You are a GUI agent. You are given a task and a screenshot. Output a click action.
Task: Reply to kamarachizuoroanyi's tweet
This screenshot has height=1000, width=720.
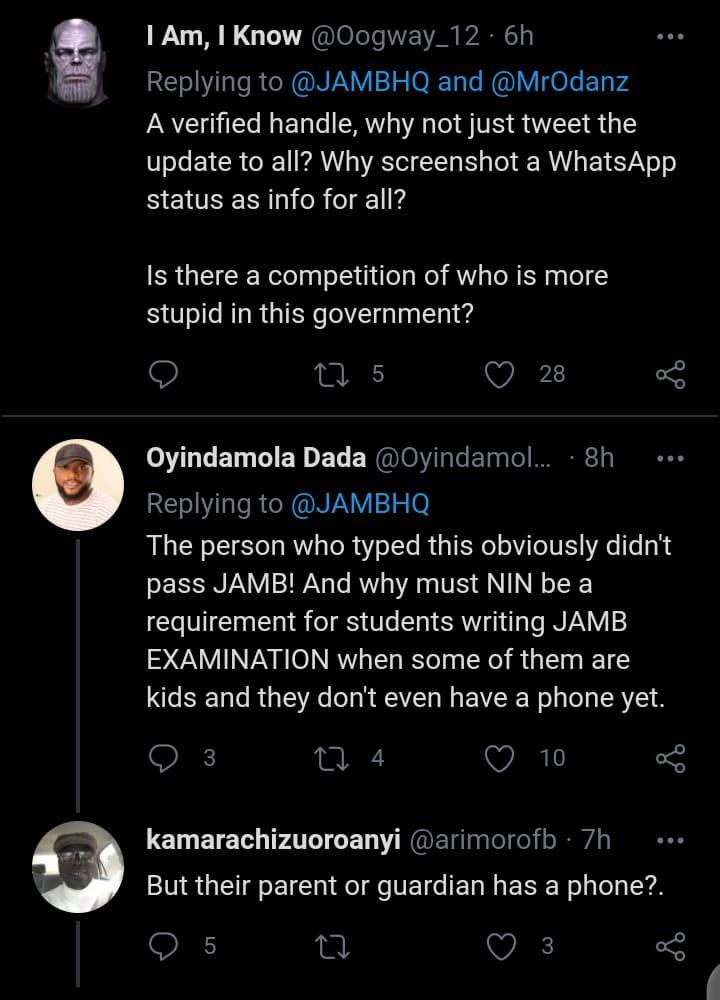pyautogui.click(x=162, y=946)
